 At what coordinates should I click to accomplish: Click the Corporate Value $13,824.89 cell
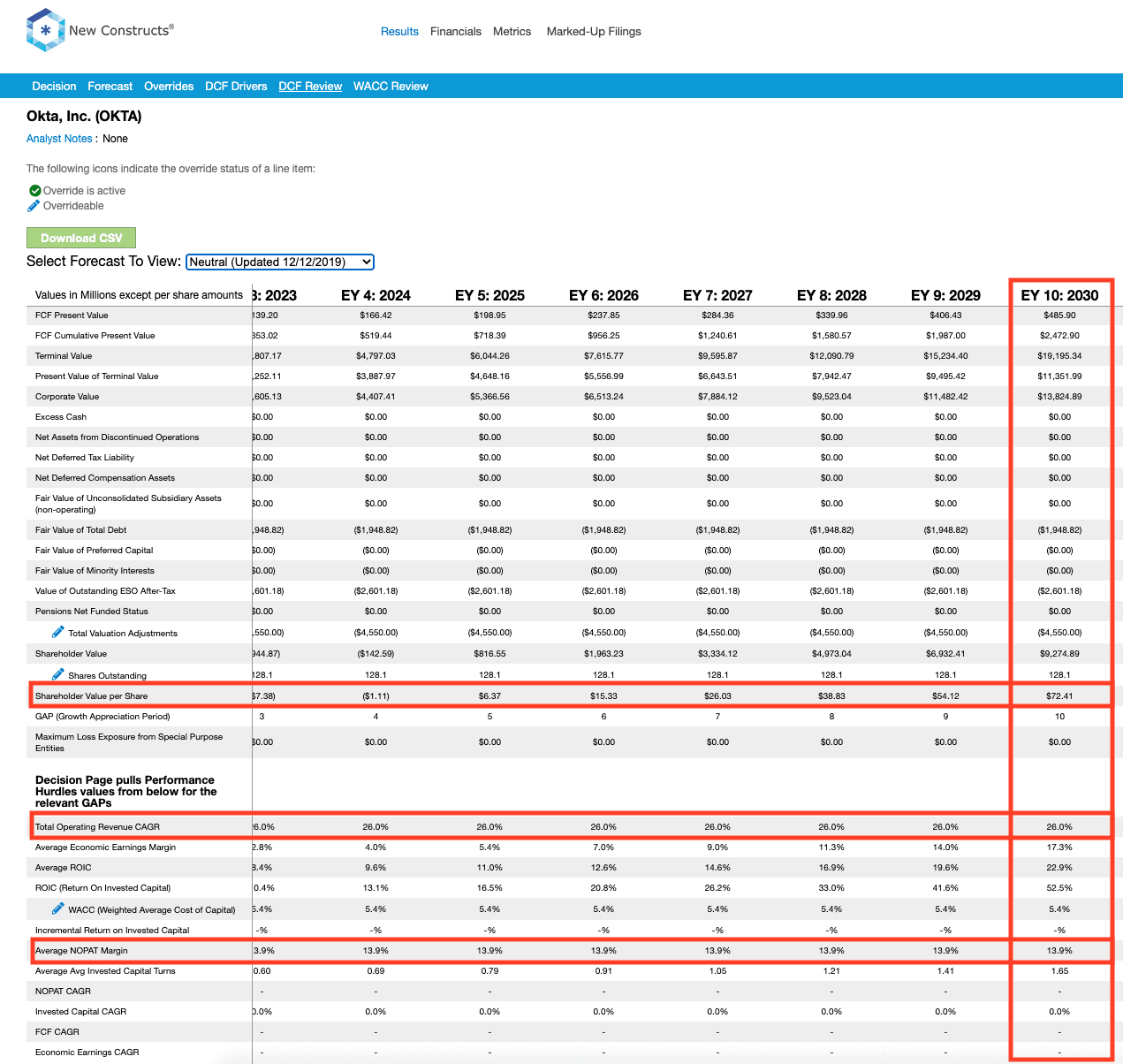pyautogui.click(x=1059, y=397)
